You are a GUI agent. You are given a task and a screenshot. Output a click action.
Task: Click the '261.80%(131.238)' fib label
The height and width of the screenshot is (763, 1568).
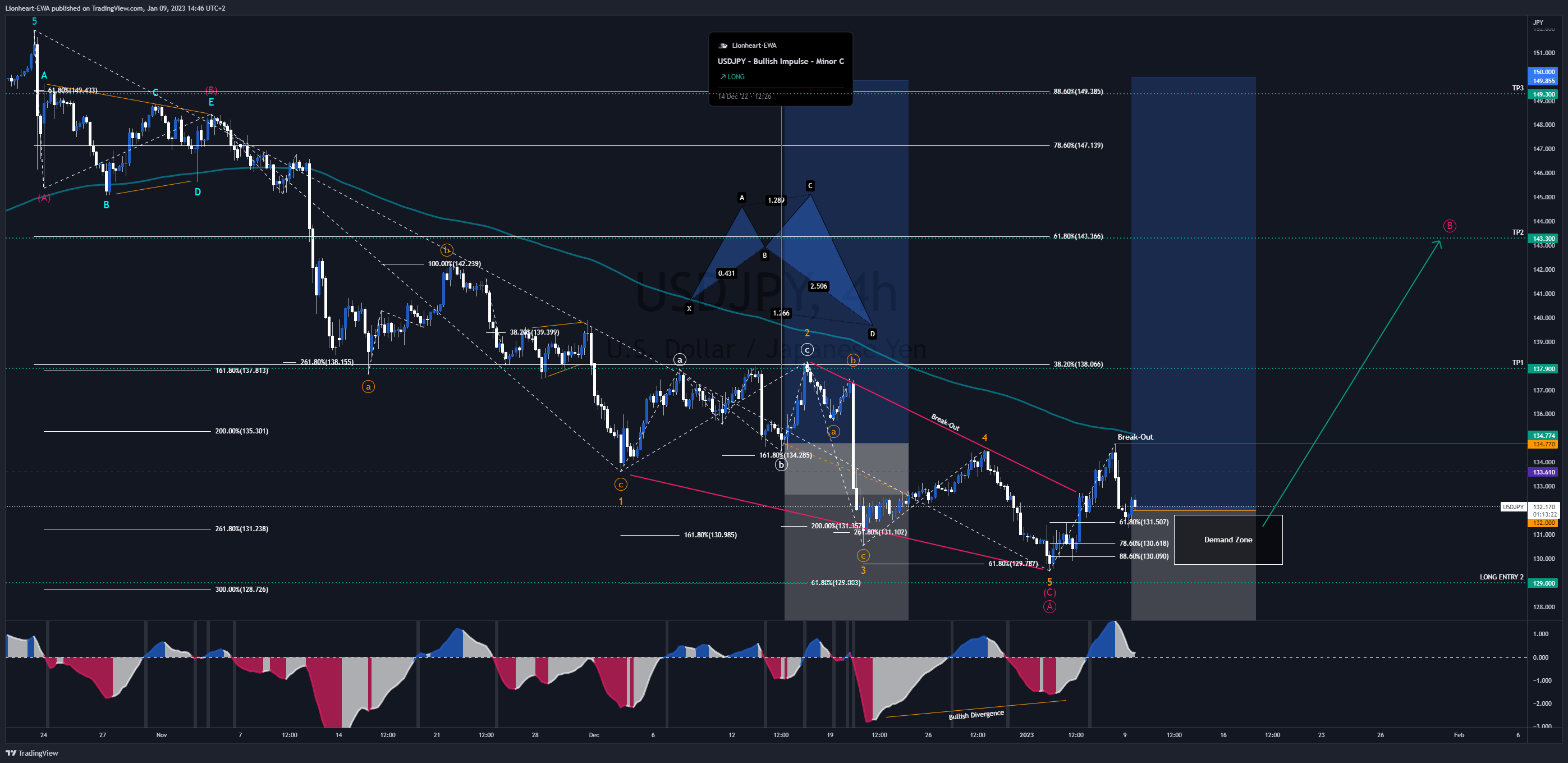pyautogui.click(x=241, y=528)
